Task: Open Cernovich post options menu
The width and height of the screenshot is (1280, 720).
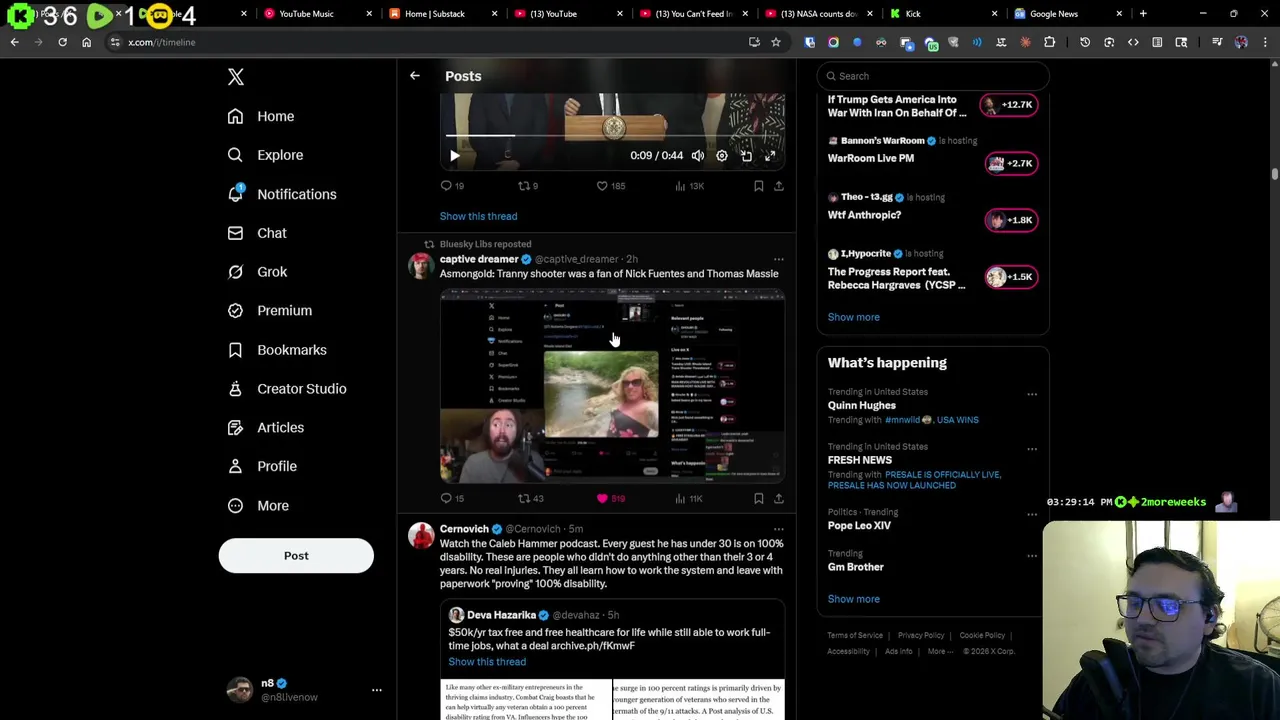Action: point(779,530)
